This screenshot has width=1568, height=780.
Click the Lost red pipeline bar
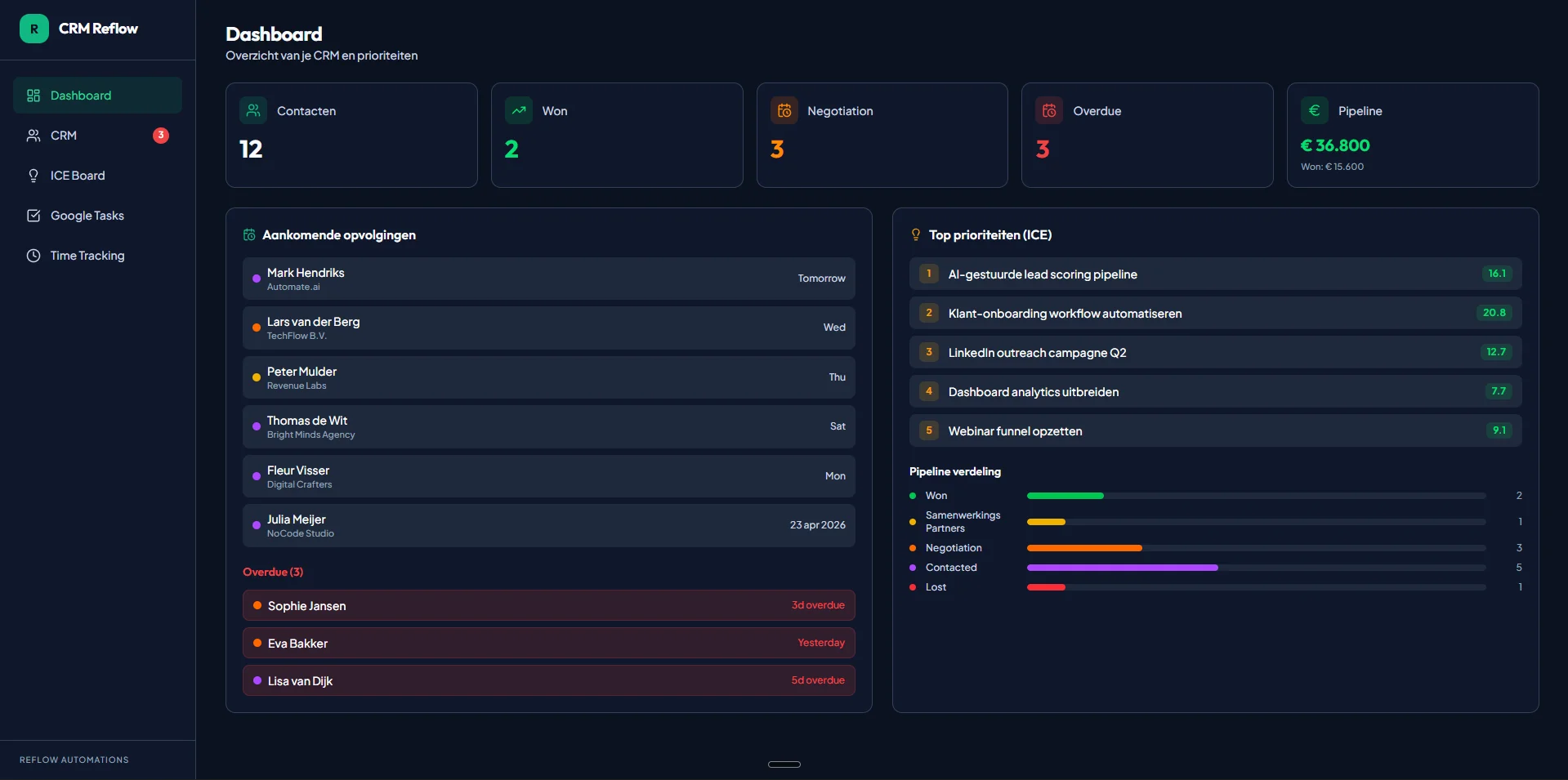tap(1046, 587)
